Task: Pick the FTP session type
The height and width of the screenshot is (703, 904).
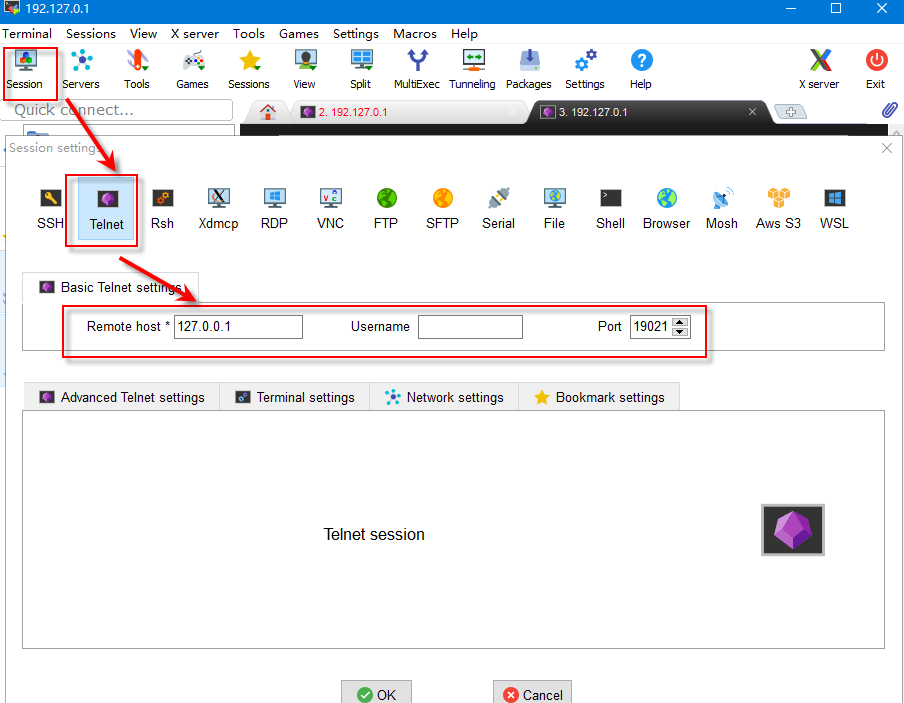Action: pyautogui.click(x=386, y=209)
